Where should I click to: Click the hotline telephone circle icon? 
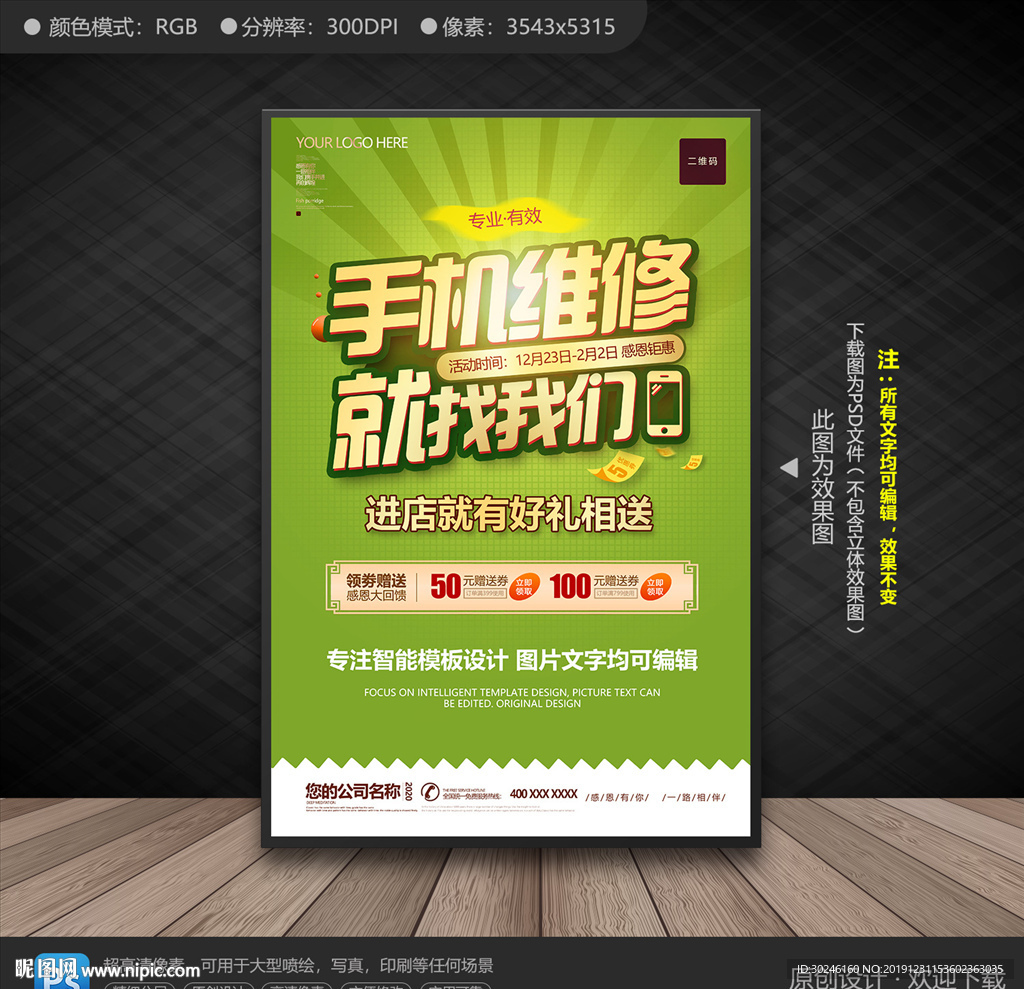429,792
